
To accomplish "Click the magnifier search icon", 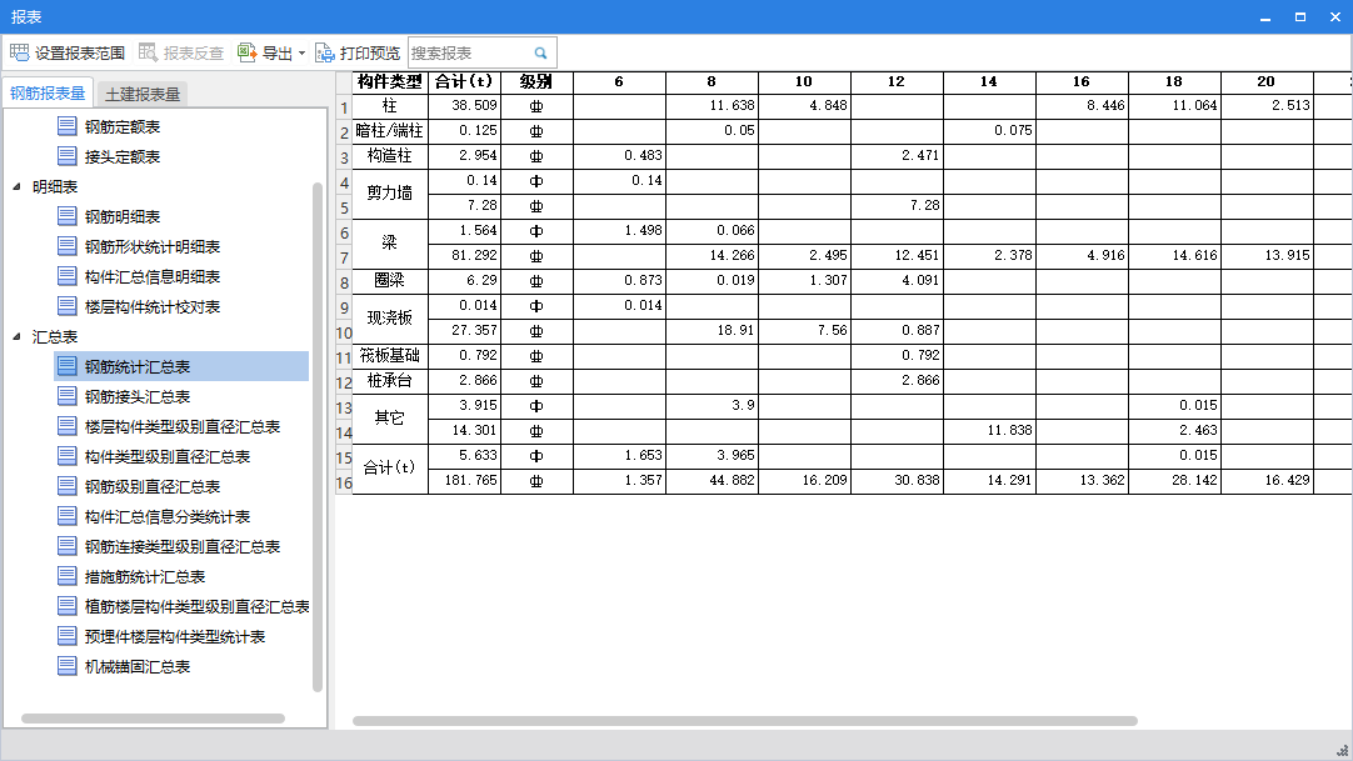I will click(x=541, y=53).
